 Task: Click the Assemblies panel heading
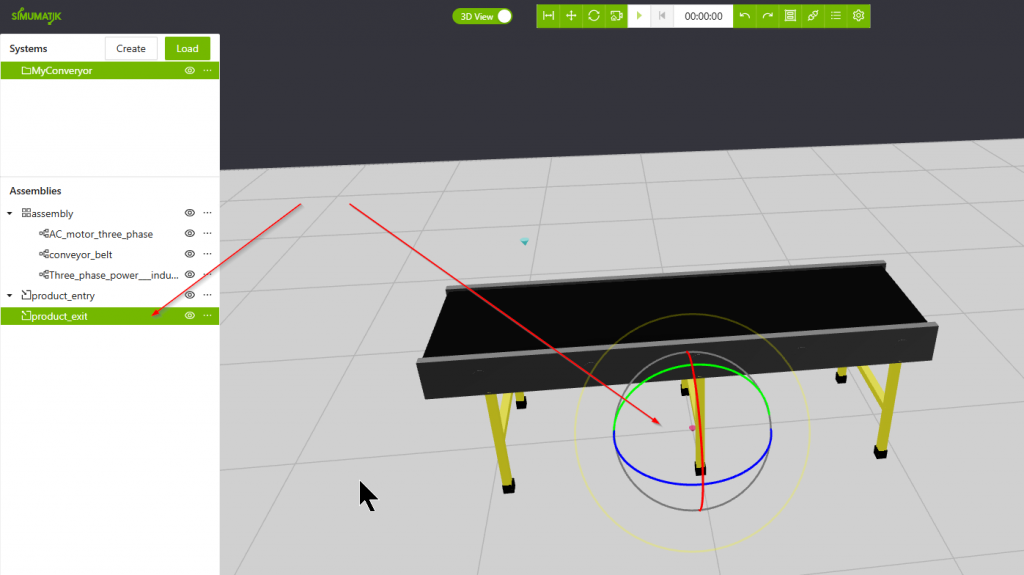coord(35,191)
